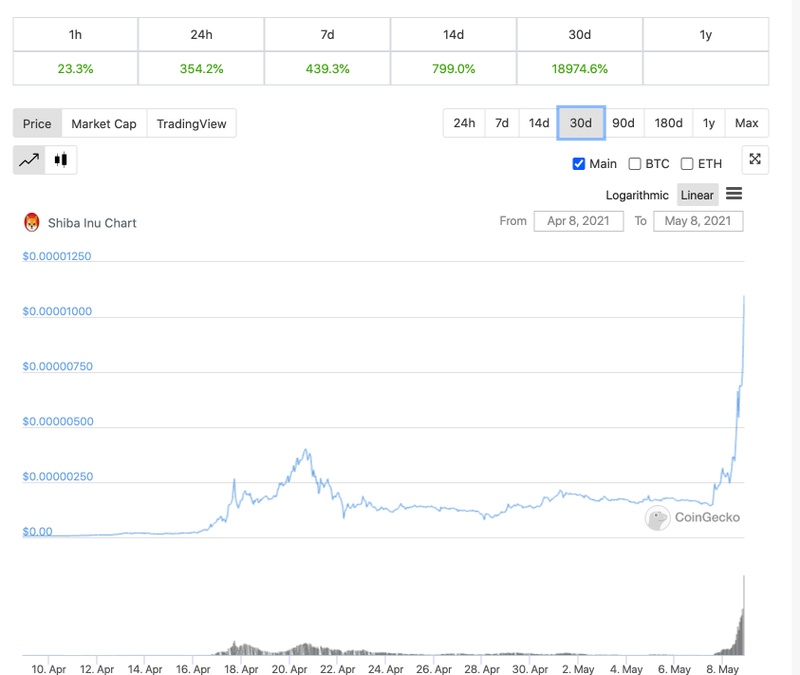800x675 pixels.
Task: Click the 30d change value 18974.6%
Action: click(580, 68)
